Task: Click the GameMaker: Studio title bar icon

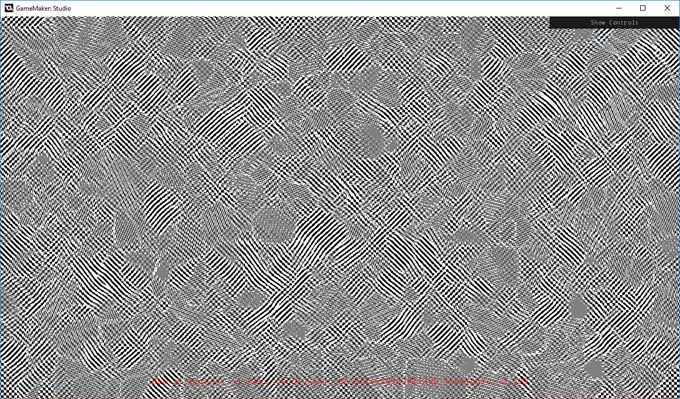Action: (8, 8)
